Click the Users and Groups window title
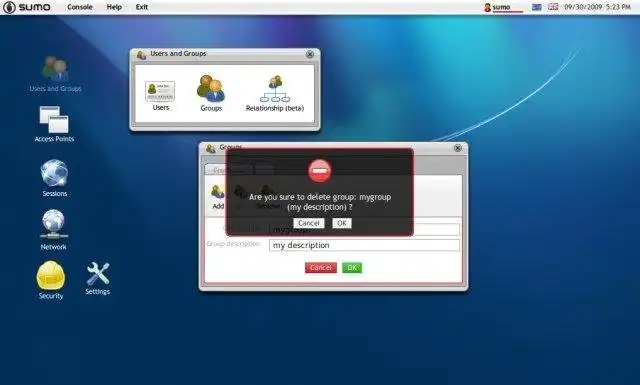Screen dimensions: 640x385 pyautogui.click(x=178, y=53)
